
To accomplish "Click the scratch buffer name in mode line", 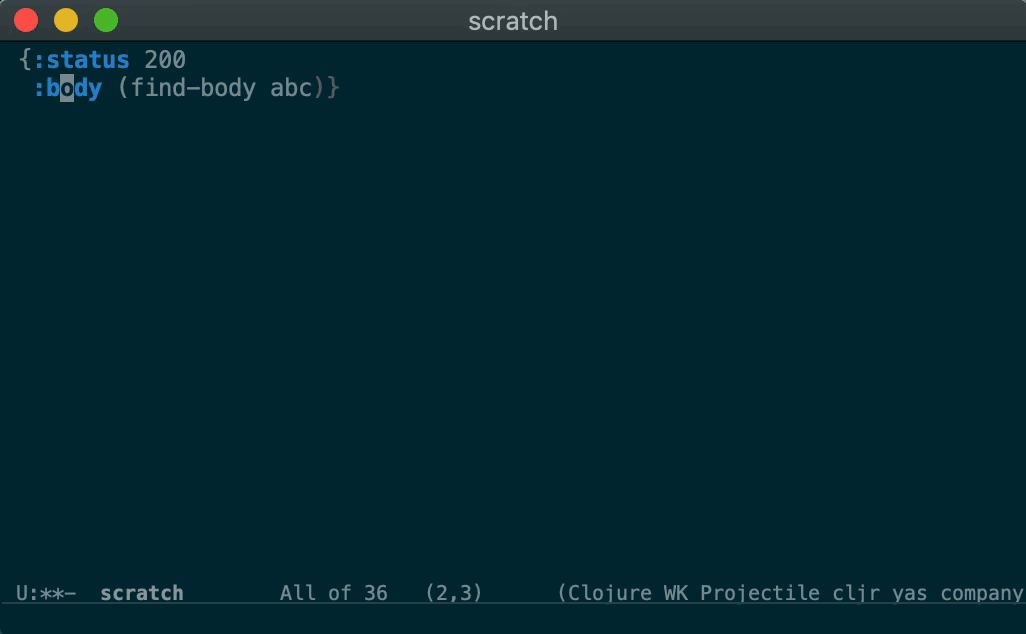I will pos(142,593).
